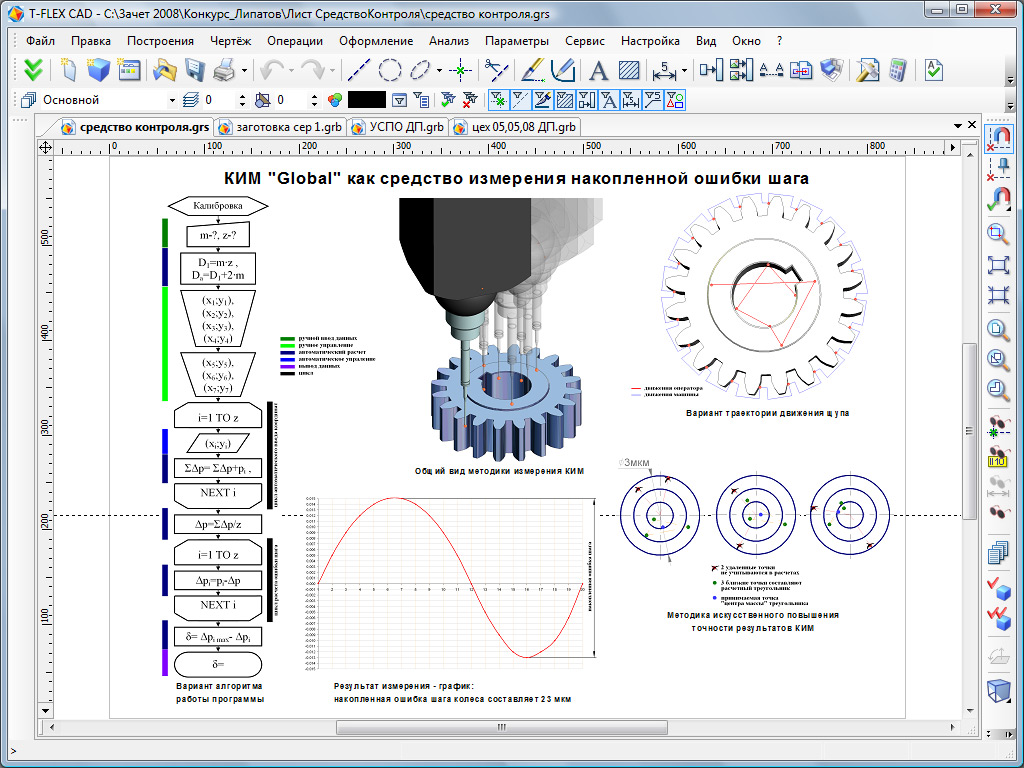Print the drawing with the printer icon
The width and height of the screenshot is (1024, 768).
[224, 70]
